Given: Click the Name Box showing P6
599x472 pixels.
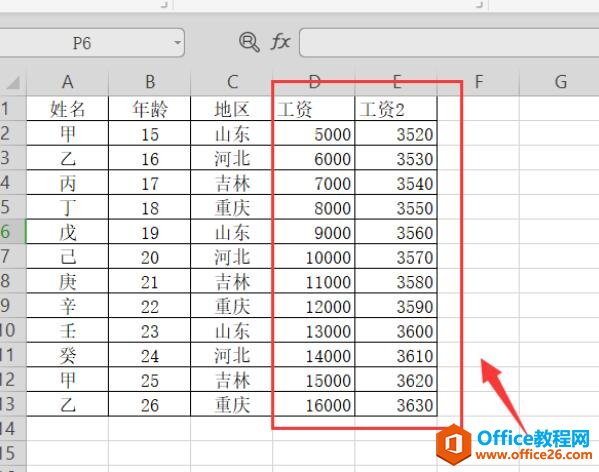Looking at the screenshot, I should pos(92,42).
